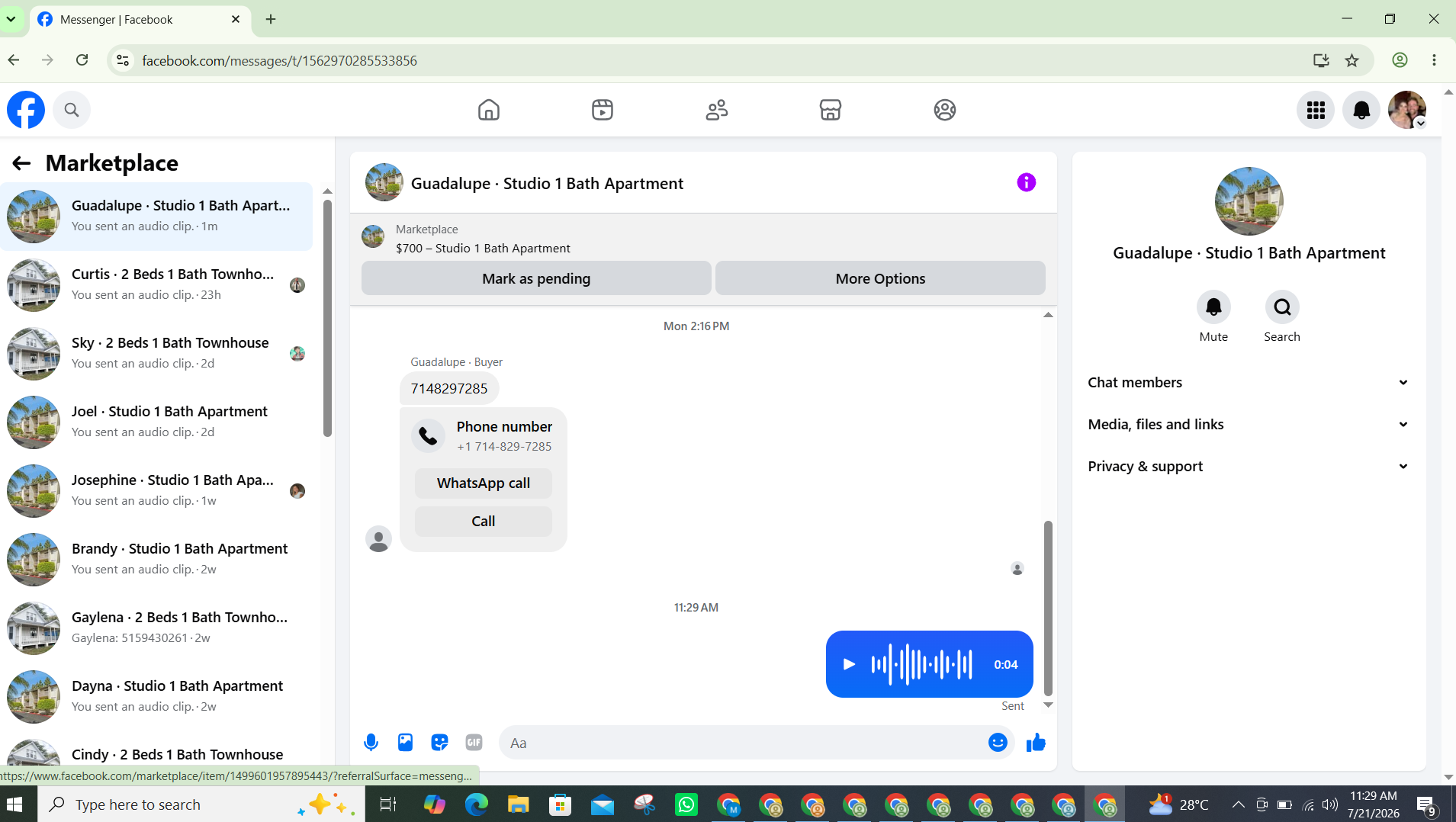The image size is (1456, 822).
Task: Mute this conversation with bell icon
Action: pyautogui.click(x=1213, y=307)
